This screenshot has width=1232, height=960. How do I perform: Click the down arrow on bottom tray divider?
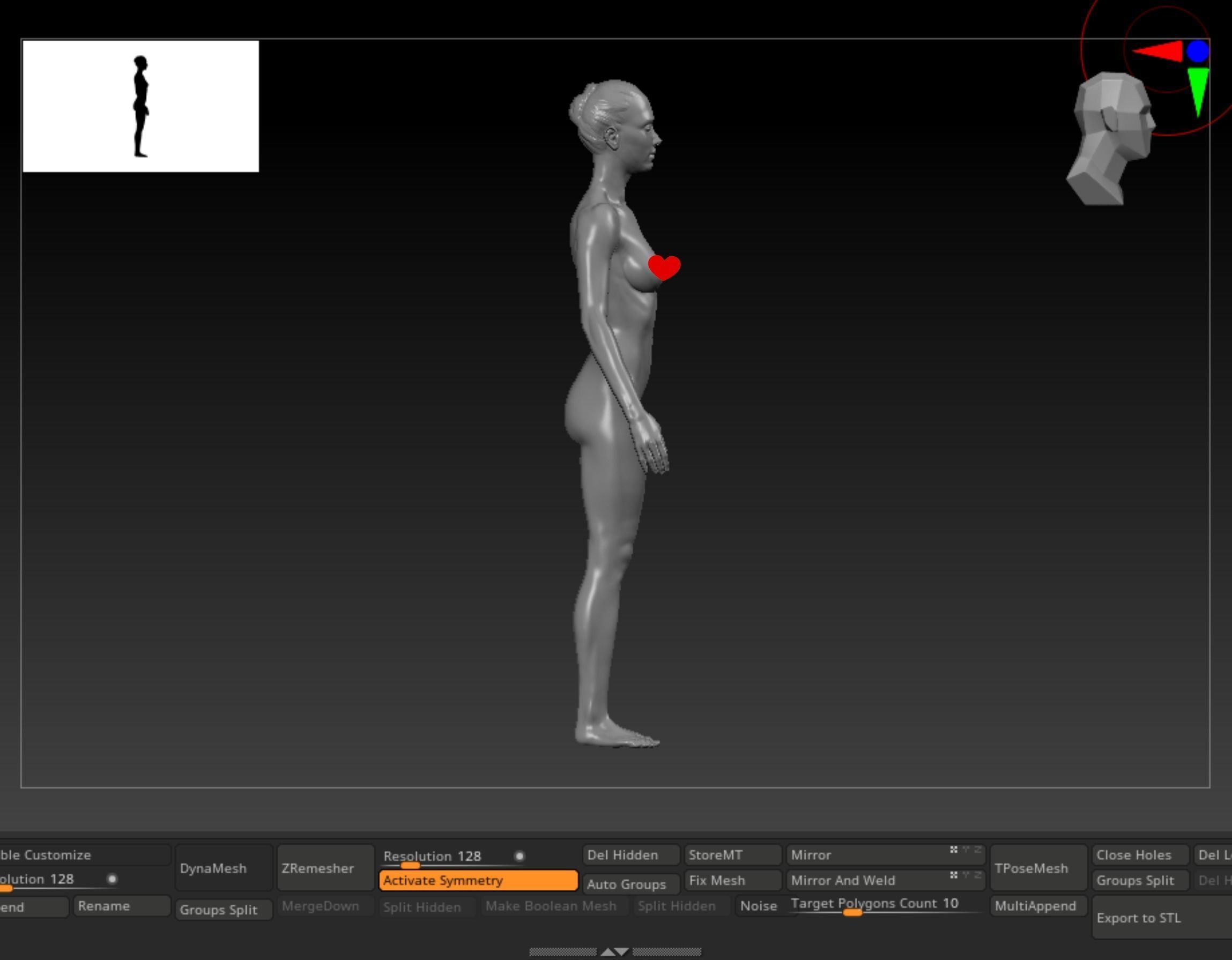point(622,951)
